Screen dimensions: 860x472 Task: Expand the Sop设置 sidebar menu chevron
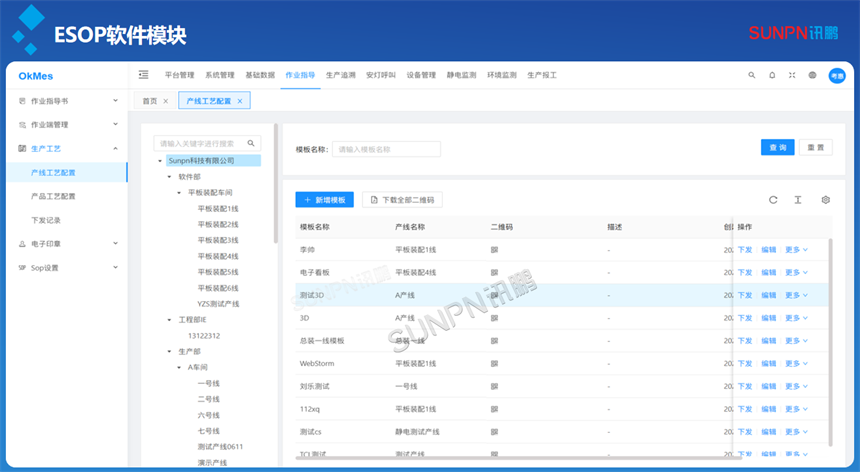(x=115, y=268)
